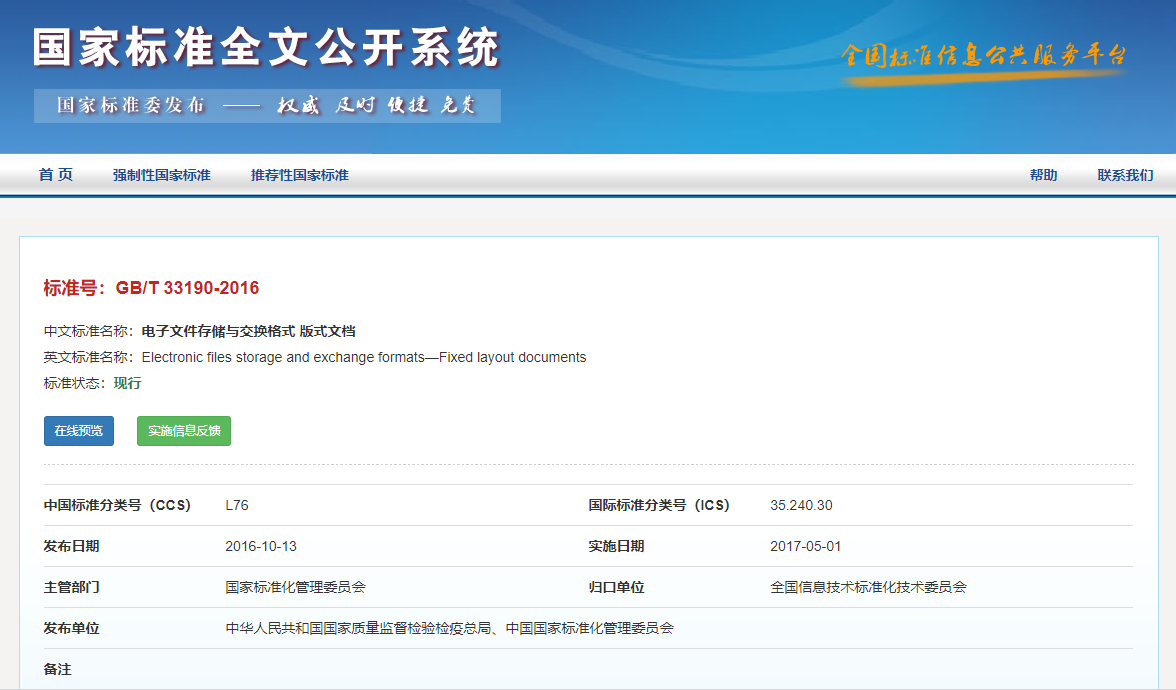
Task: Open 推荐性国家标准 navigation item
Action: pos(299,175)
